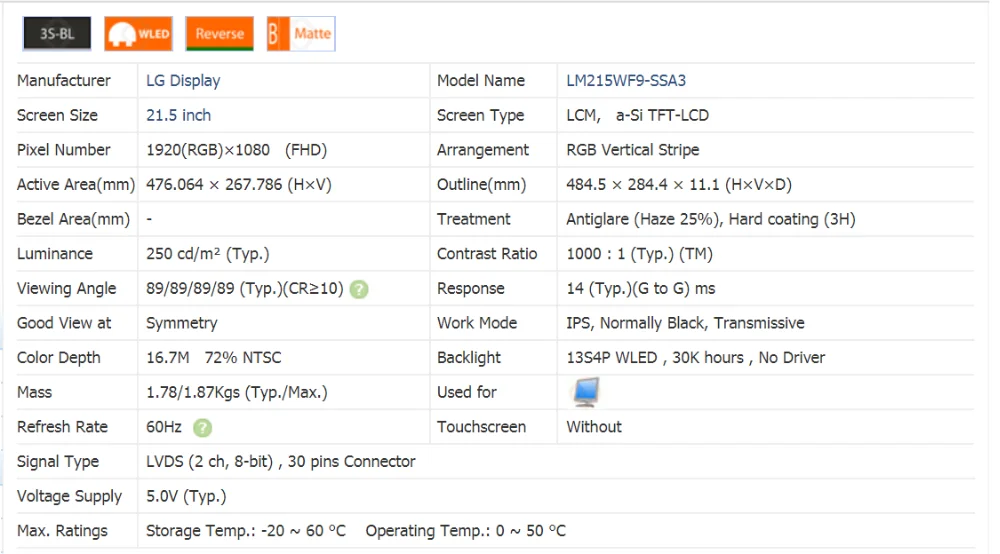This screenshot has height=554, width=1000.
Task: Click the desktop monitor Used for icon
Action: point(585,392)
